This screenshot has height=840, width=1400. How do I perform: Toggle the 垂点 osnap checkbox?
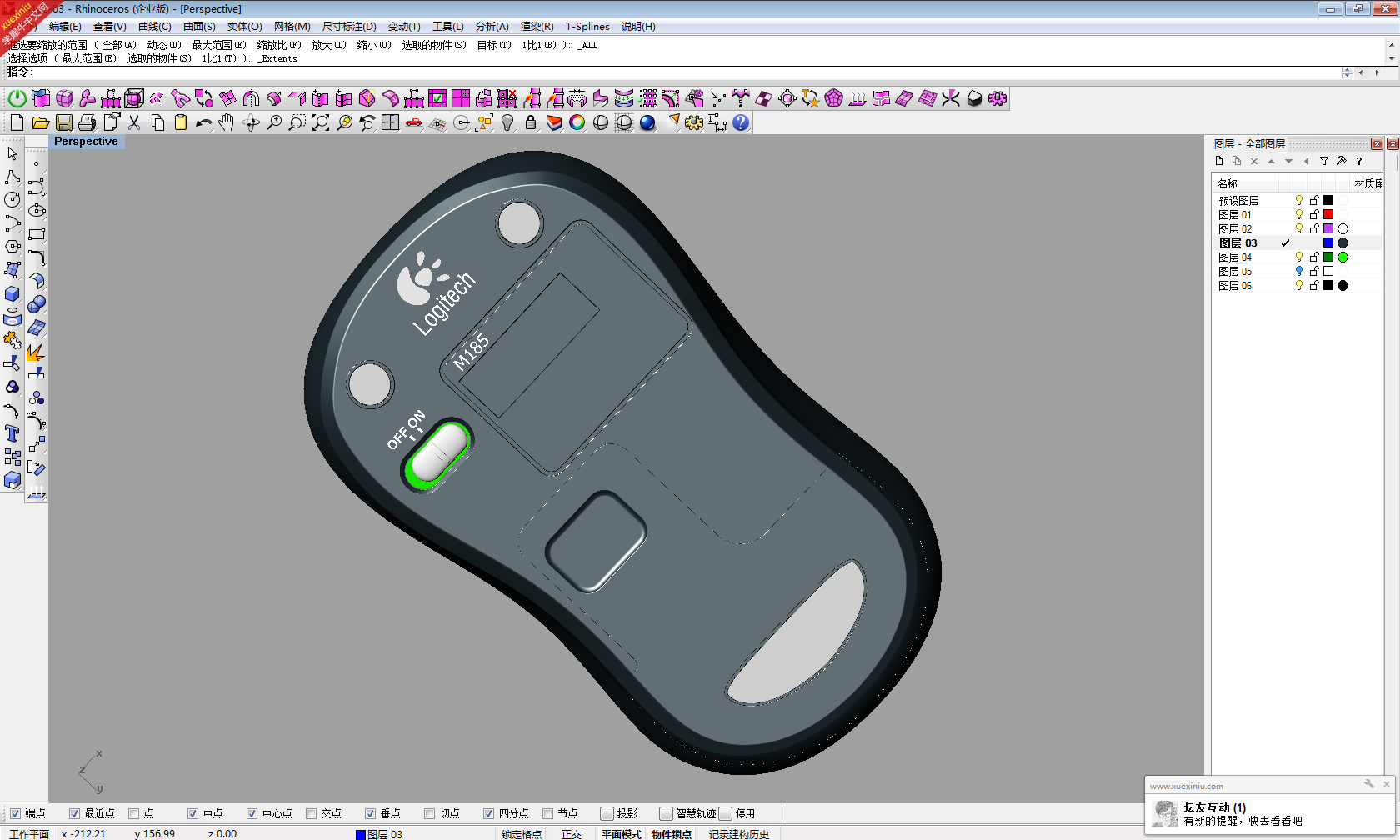(370, 813)
